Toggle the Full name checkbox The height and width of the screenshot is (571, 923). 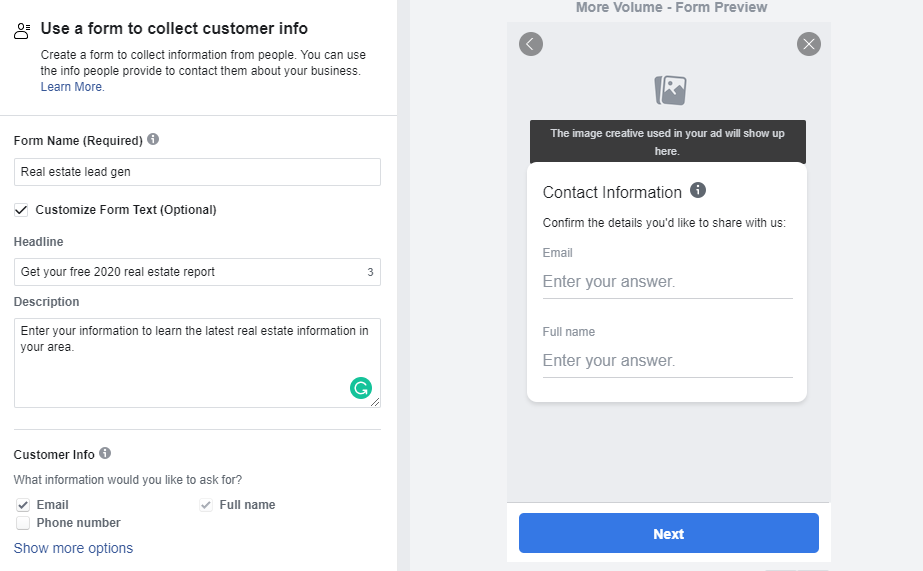coord(206,505)
